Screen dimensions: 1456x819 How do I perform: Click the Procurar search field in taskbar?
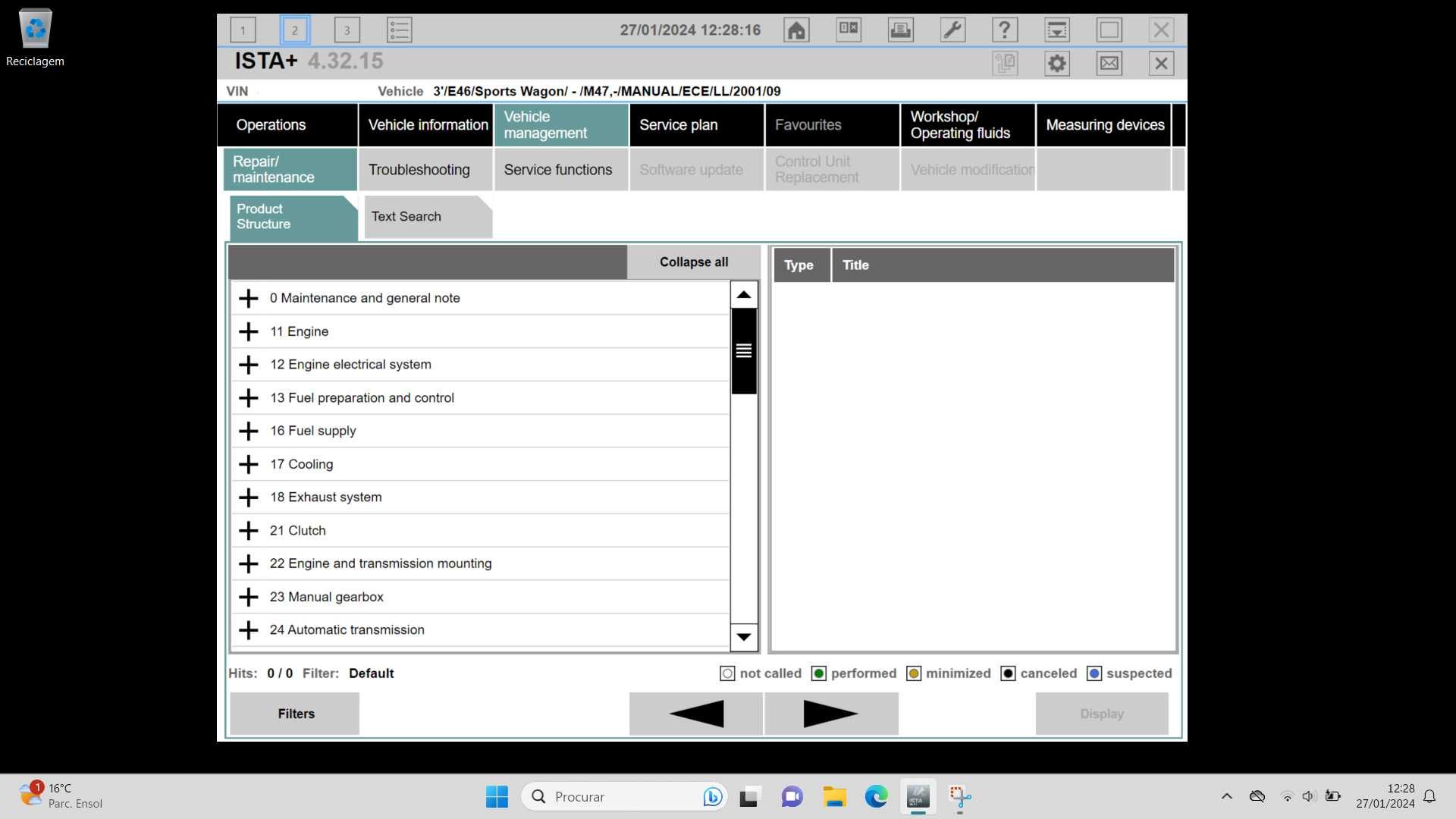click(623, 796)
